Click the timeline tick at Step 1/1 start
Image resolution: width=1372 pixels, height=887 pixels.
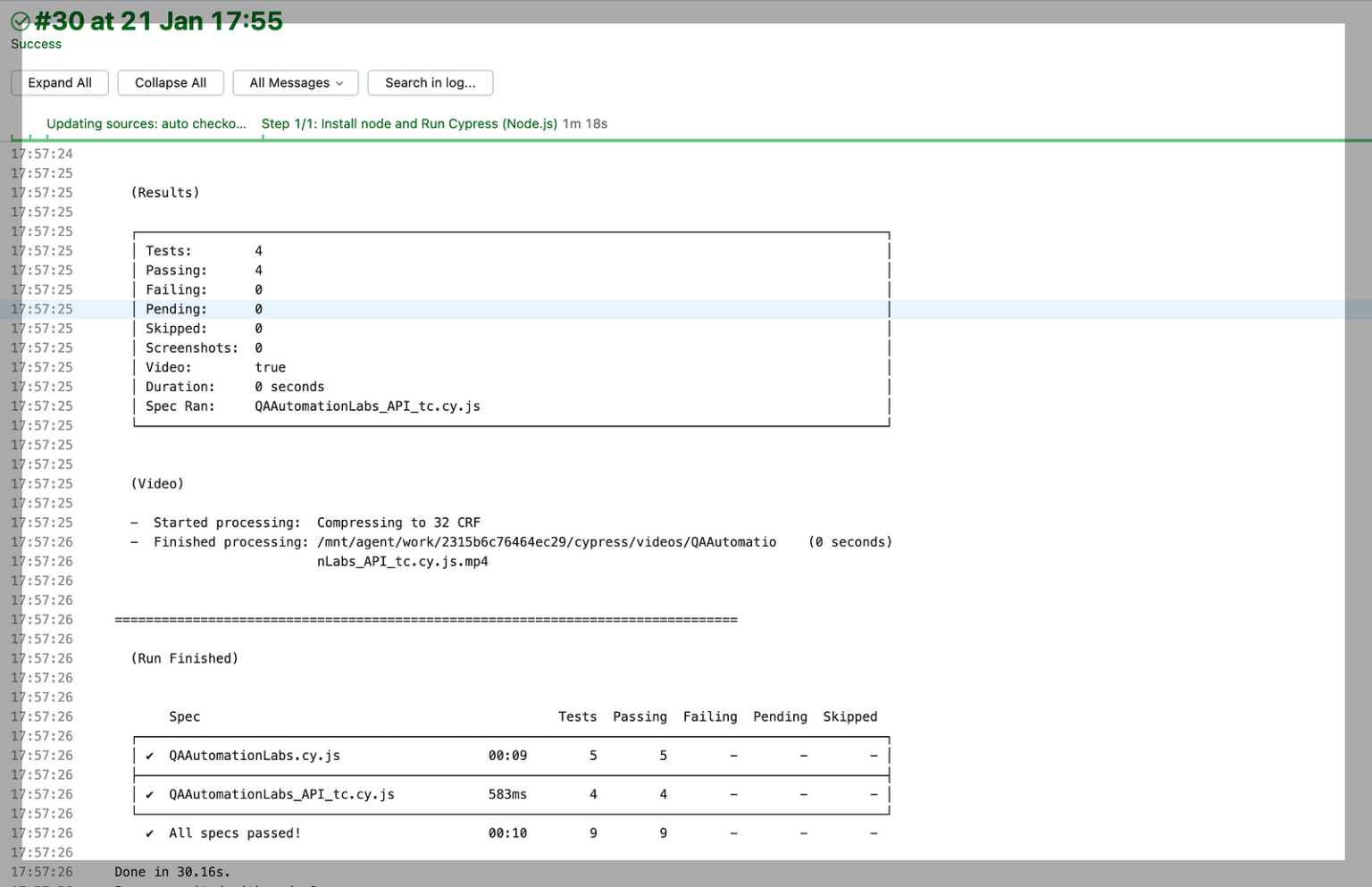click(263, 138)
